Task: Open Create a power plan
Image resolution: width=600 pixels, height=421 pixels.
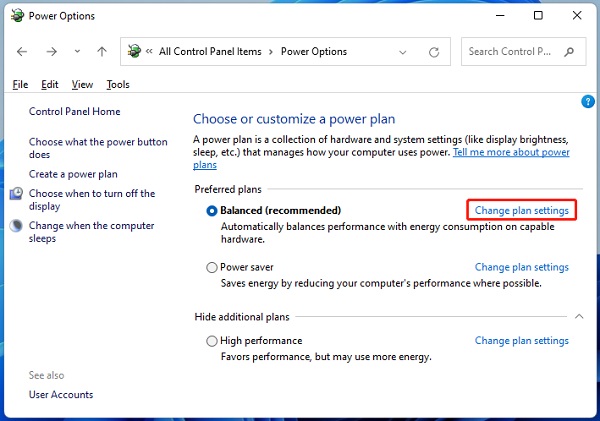Action: click(x=73, y=174)
